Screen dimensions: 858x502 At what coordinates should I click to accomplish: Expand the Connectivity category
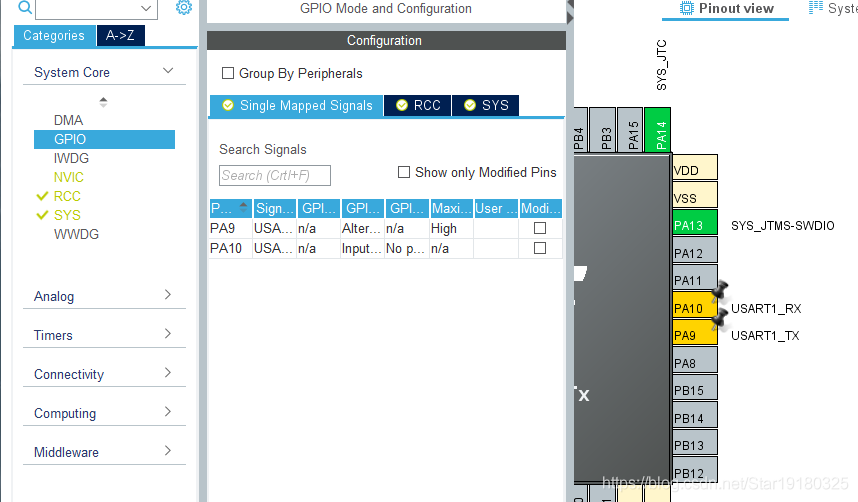tap(167, 374)
